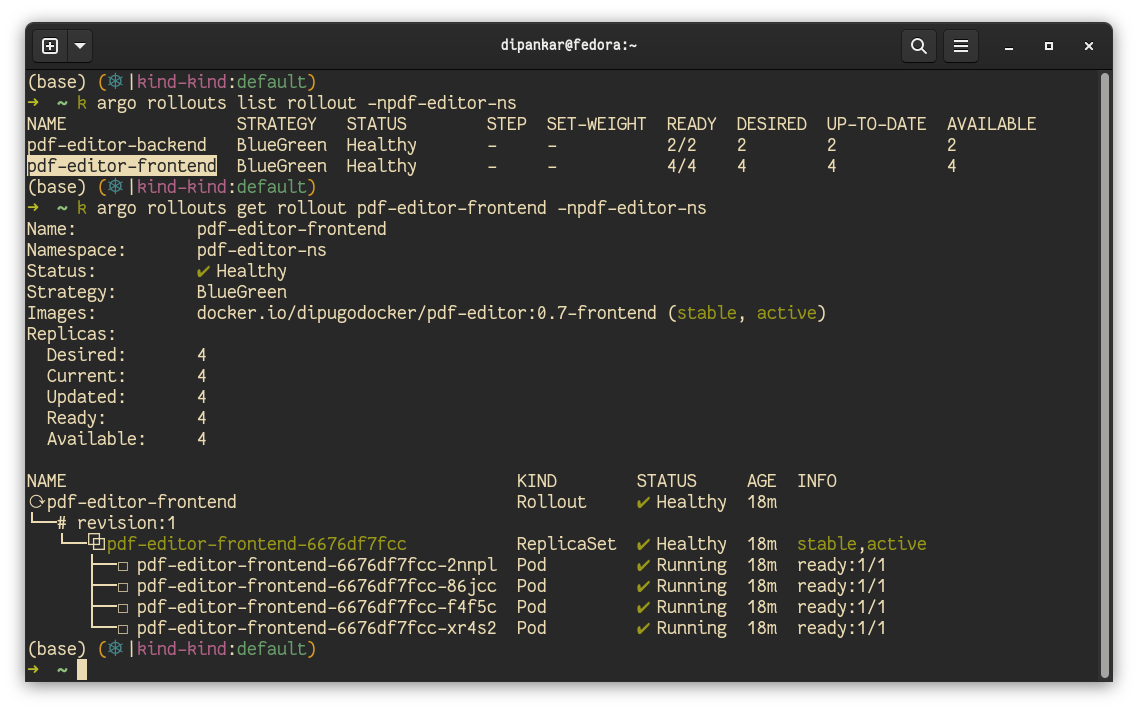The image size is (1138, 710).
Task: Click the SET-WEIGHT column header
Action: [596, 124]
